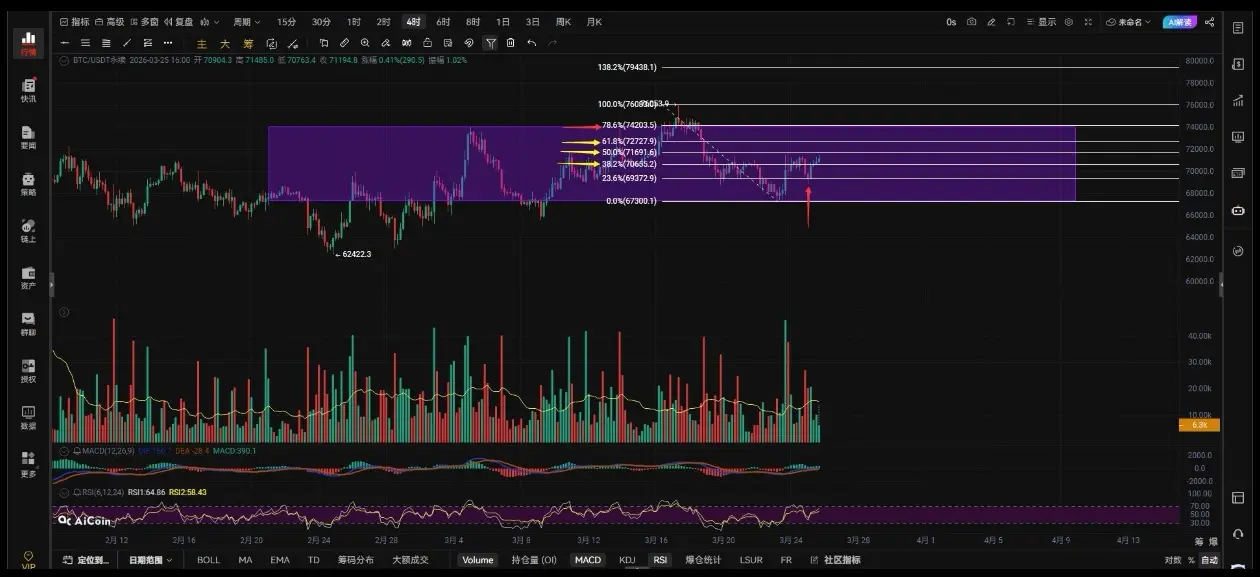Open the 行情 market sidebar section
This screenshot has width=1260, height=577.
[28, 43]
